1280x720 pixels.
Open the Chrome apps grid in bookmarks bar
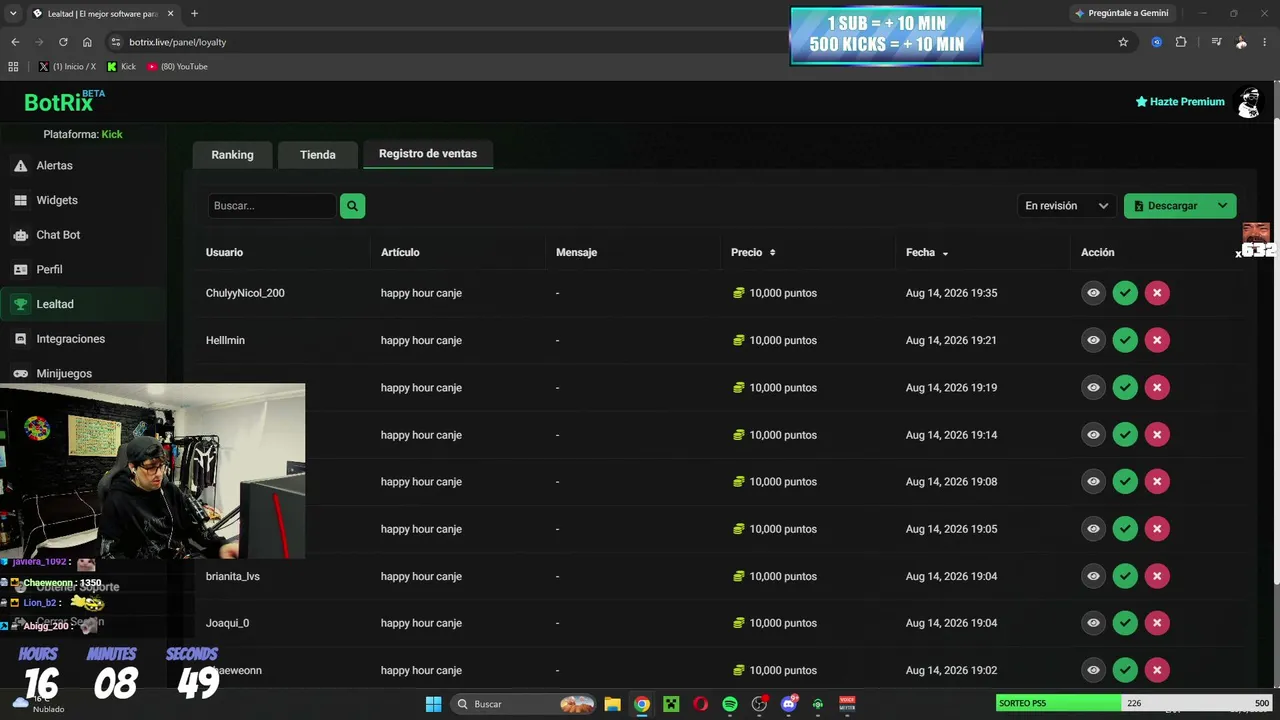coord(13,67)
